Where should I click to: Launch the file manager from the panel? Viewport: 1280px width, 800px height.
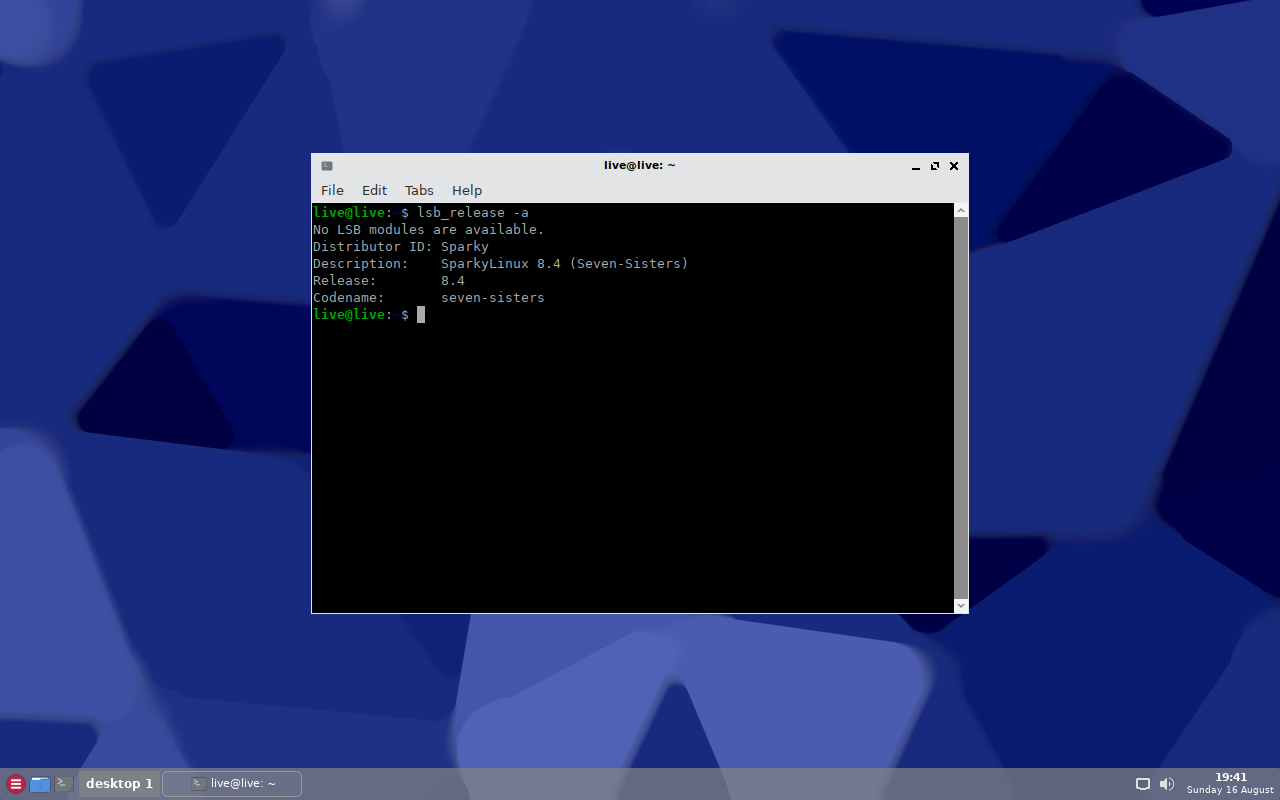[40, 784]
